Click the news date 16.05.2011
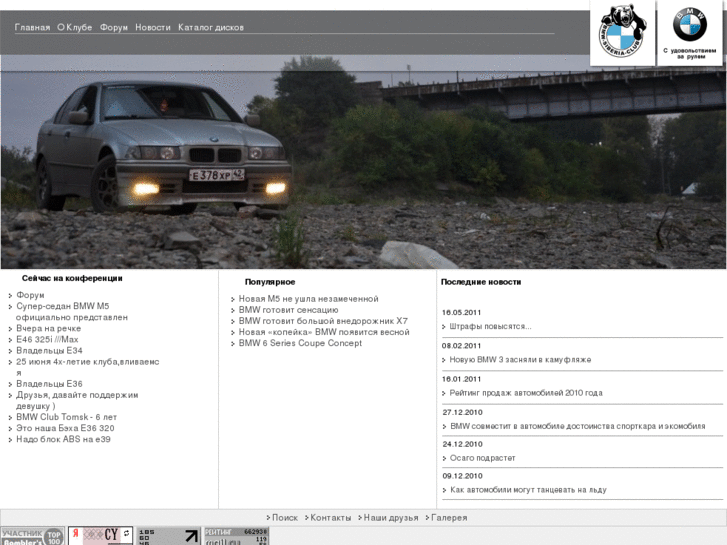The height and width of the screenshot is (545, 727). point(461,313)
